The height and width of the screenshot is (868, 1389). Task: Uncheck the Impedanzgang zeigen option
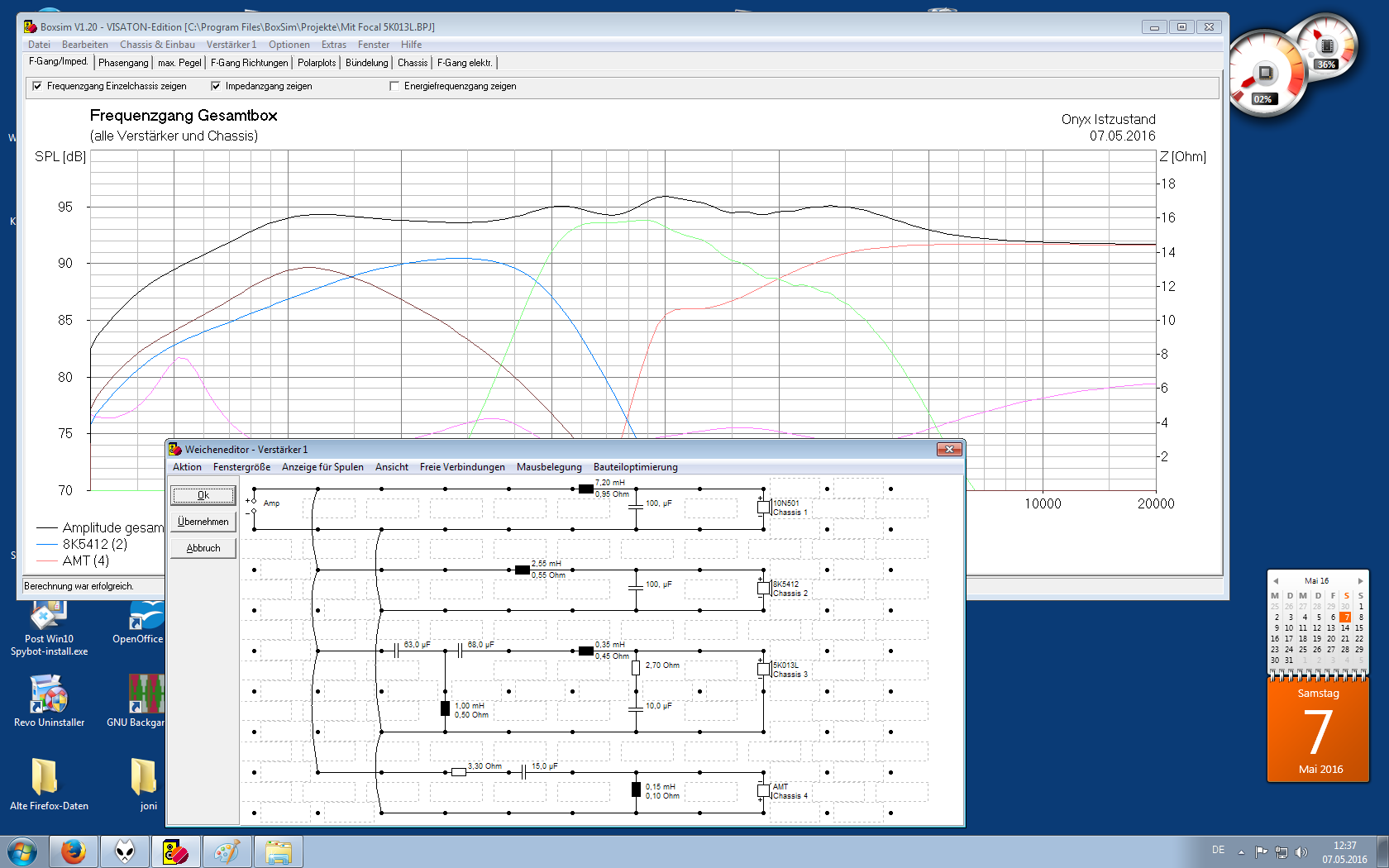tap(216, 86)
